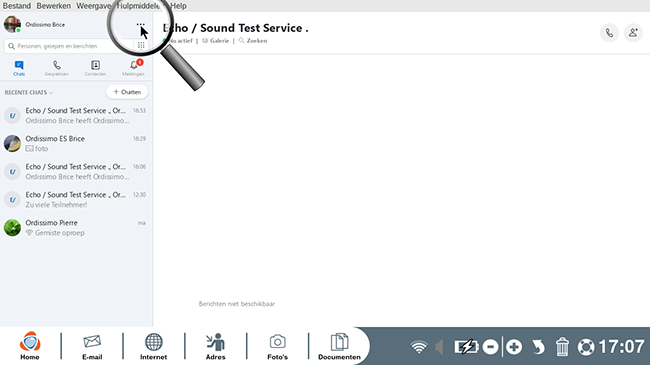The height and width of the screenshot is (365, 650).
Task: Switch to the Gesprekken calls tab
Action: [56, 68]
